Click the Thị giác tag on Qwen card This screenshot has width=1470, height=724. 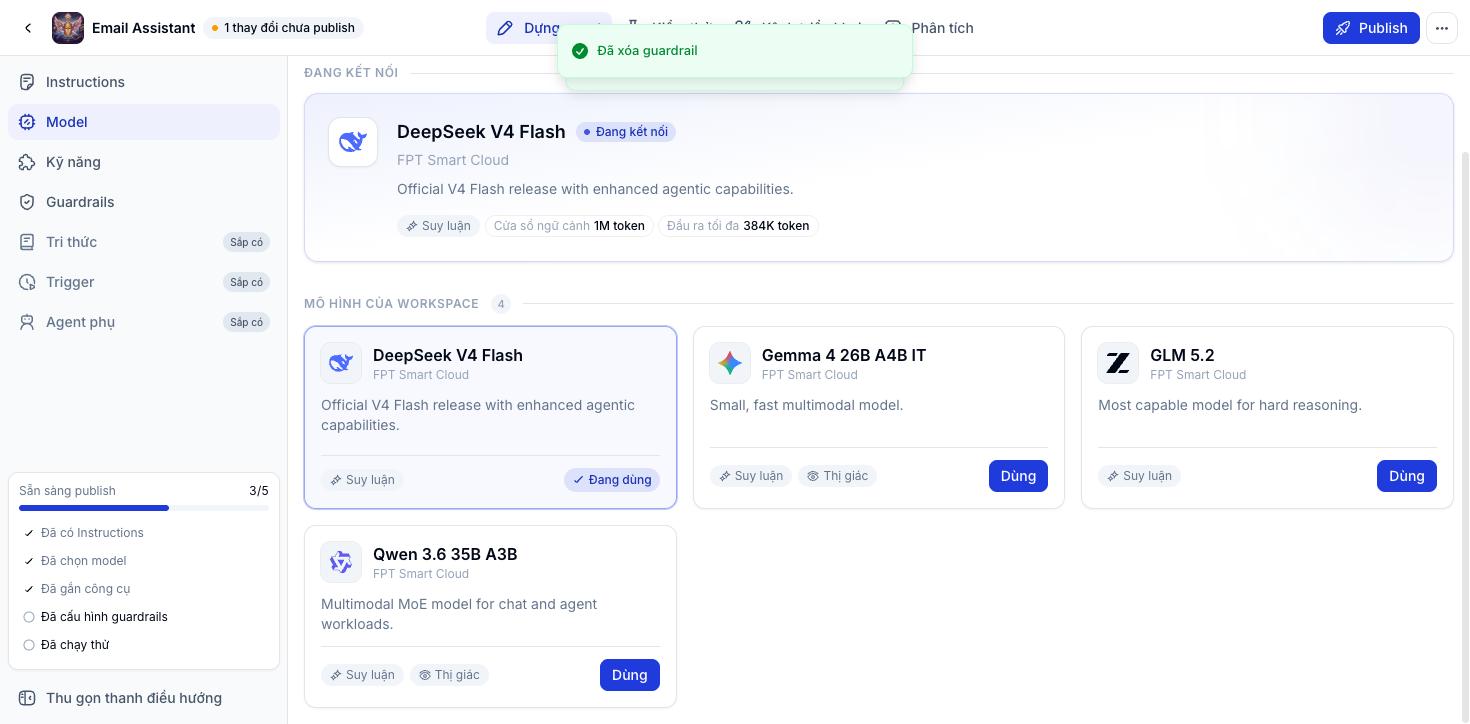[449, 675]
